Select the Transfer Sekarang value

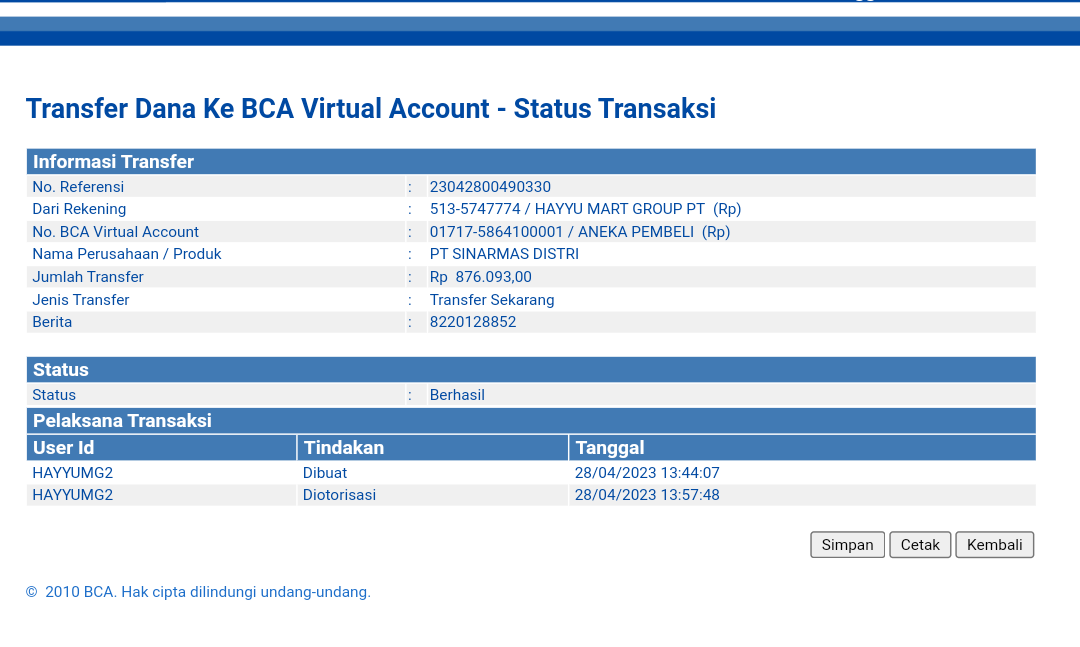click(x=492, y=300)
